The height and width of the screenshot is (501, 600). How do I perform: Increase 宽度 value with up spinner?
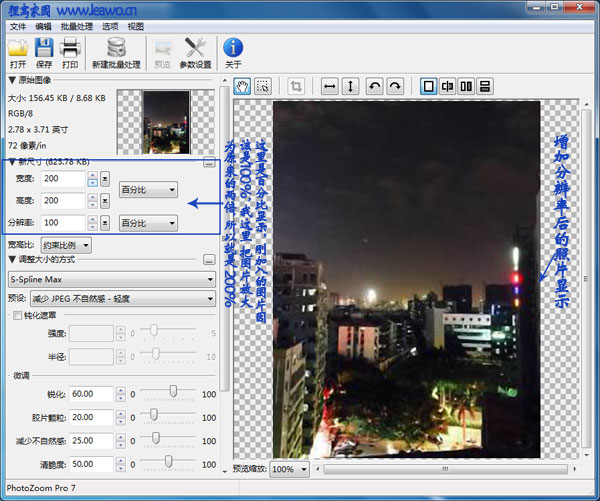point(92,175)
